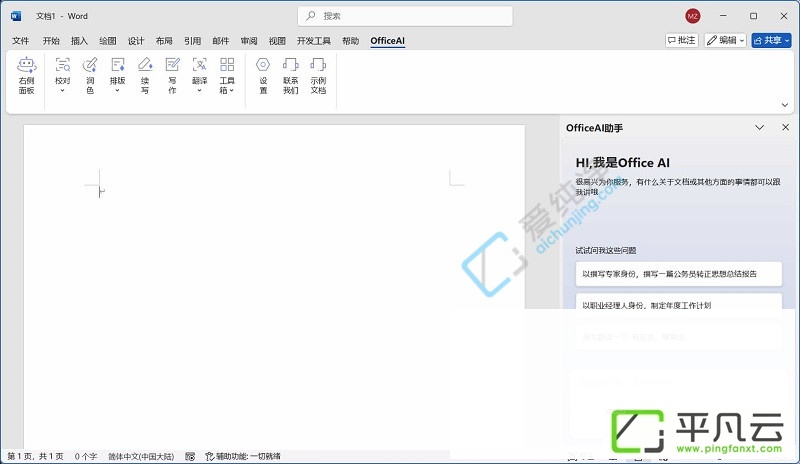This screenshot has height=464, width=800.
Task: Click the accessibility status 辅助功能: 一切就绪
Action: [243, 456]
